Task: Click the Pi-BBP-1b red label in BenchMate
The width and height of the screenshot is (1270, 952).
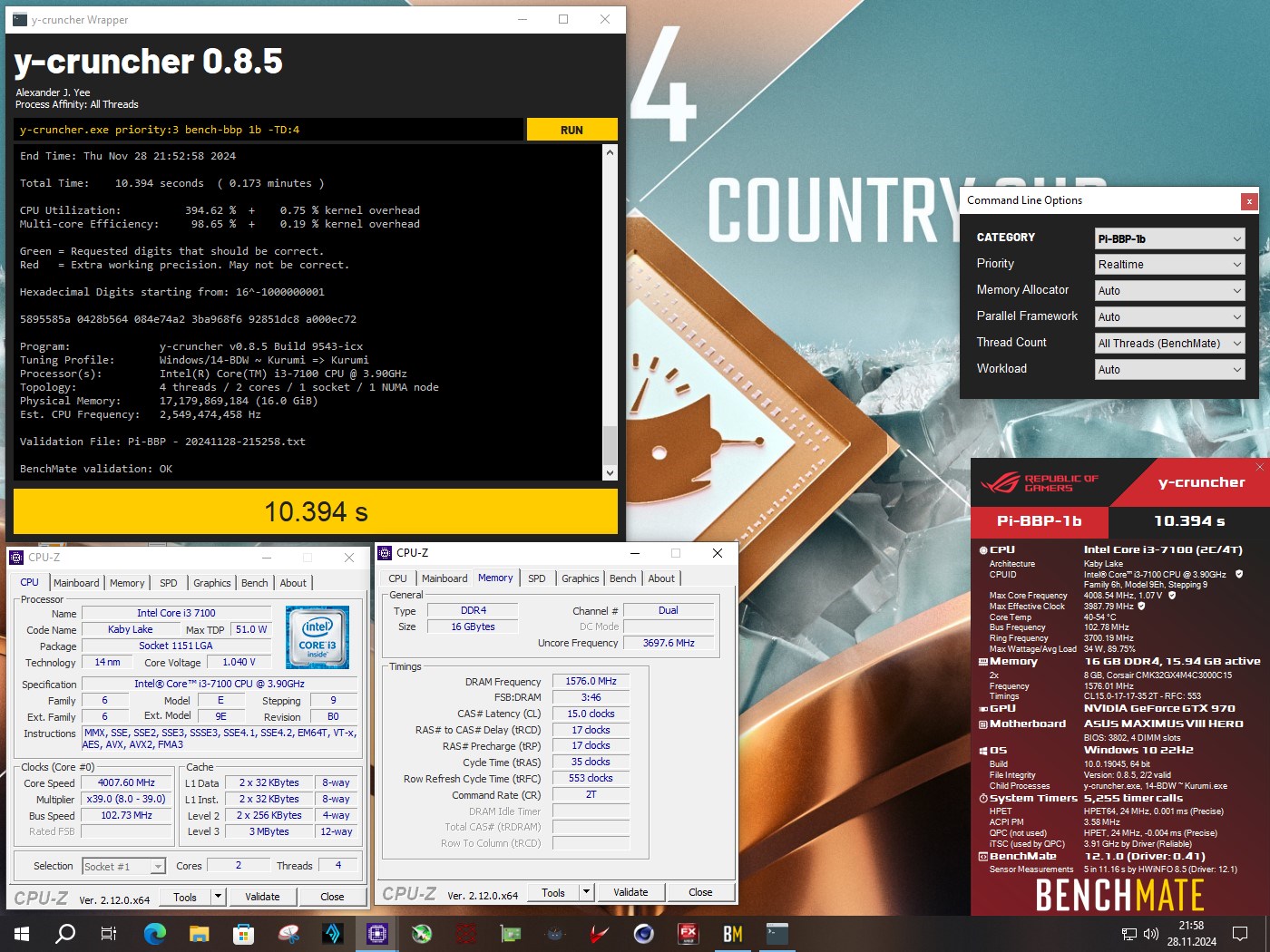Action: click(1040, 521)
